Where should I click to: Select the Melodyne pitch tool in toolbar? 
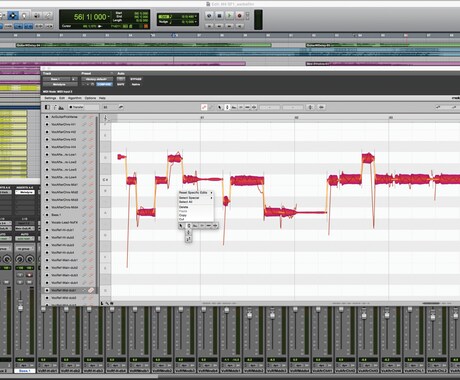(227, 107)
